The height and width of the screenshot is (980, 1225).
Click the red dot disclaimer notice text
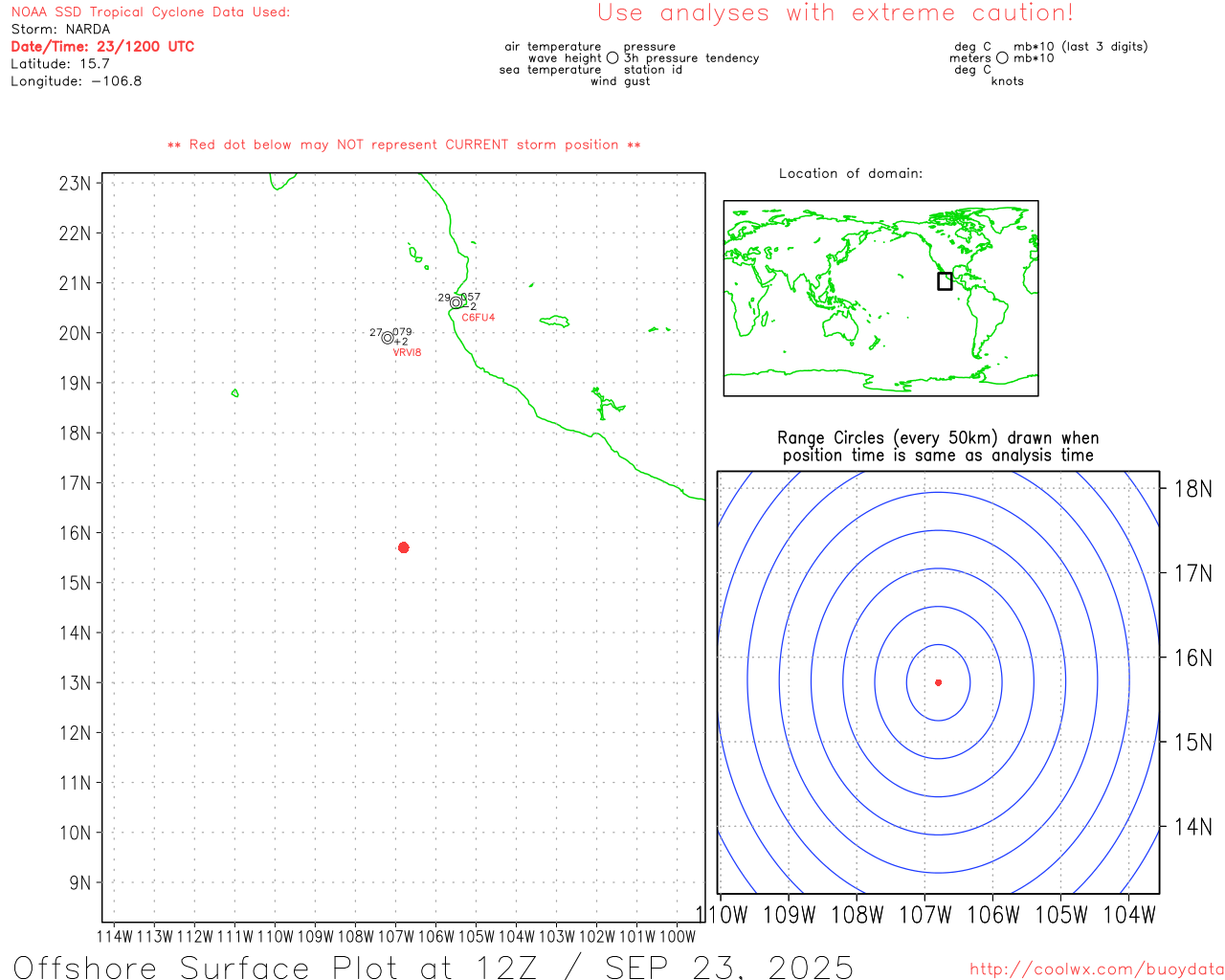404,145
